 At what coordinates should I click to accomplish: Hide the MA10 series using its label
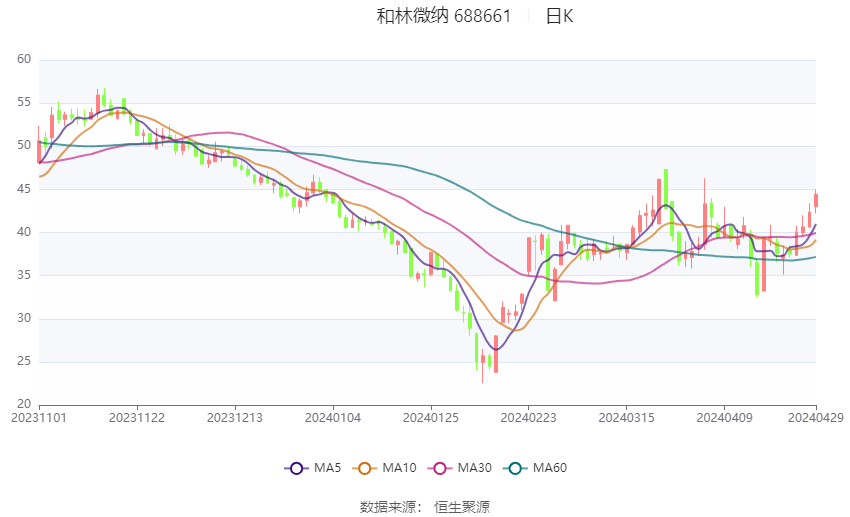399,468
